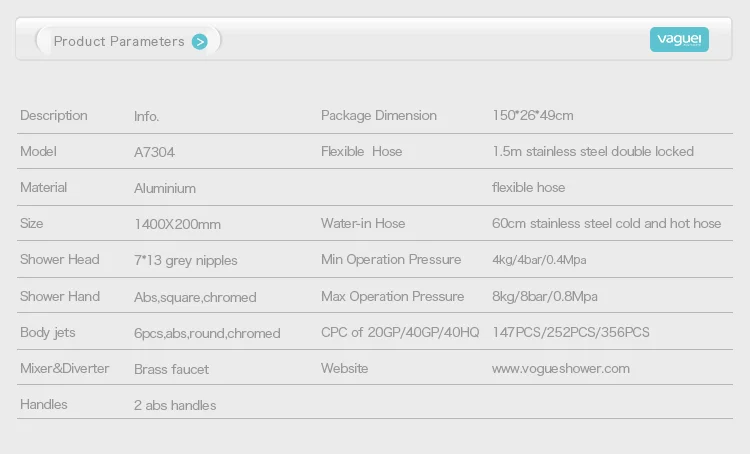Click the Shower Hand label
Image resolution: width=750 pixels, height=454 pixels.
click(60, 297)
